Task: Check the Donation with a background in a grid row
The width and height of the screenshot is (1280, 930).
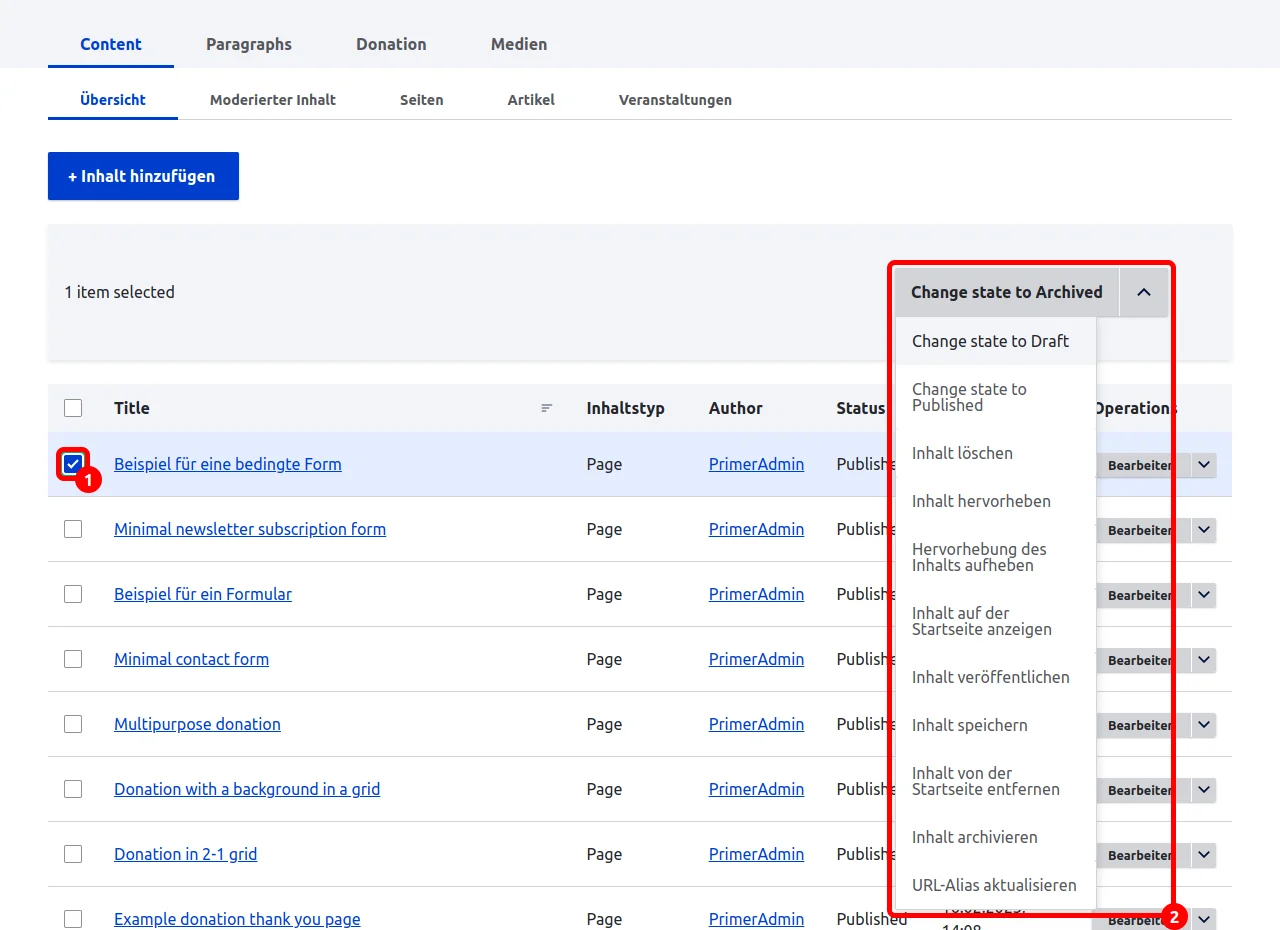Action: tap(73, 789)
